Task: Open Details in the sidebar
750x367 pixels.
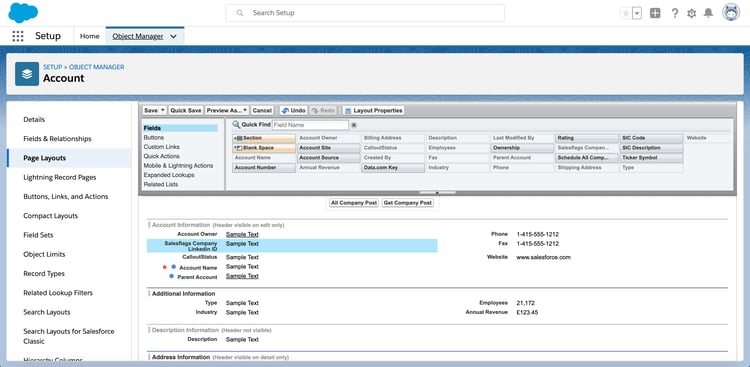Action: (34, 120)
